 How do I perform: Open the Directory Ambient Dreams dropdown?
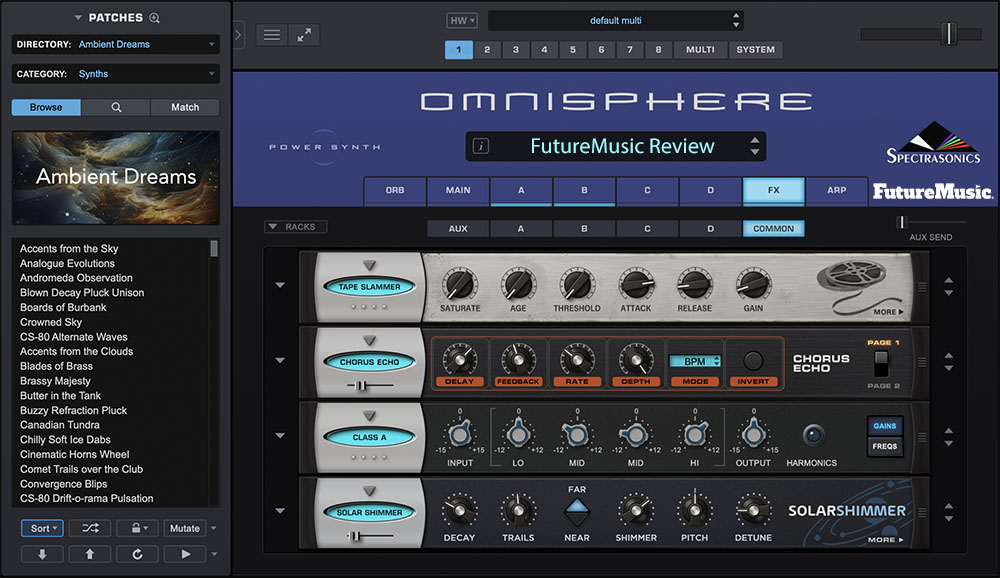(115, 44)
